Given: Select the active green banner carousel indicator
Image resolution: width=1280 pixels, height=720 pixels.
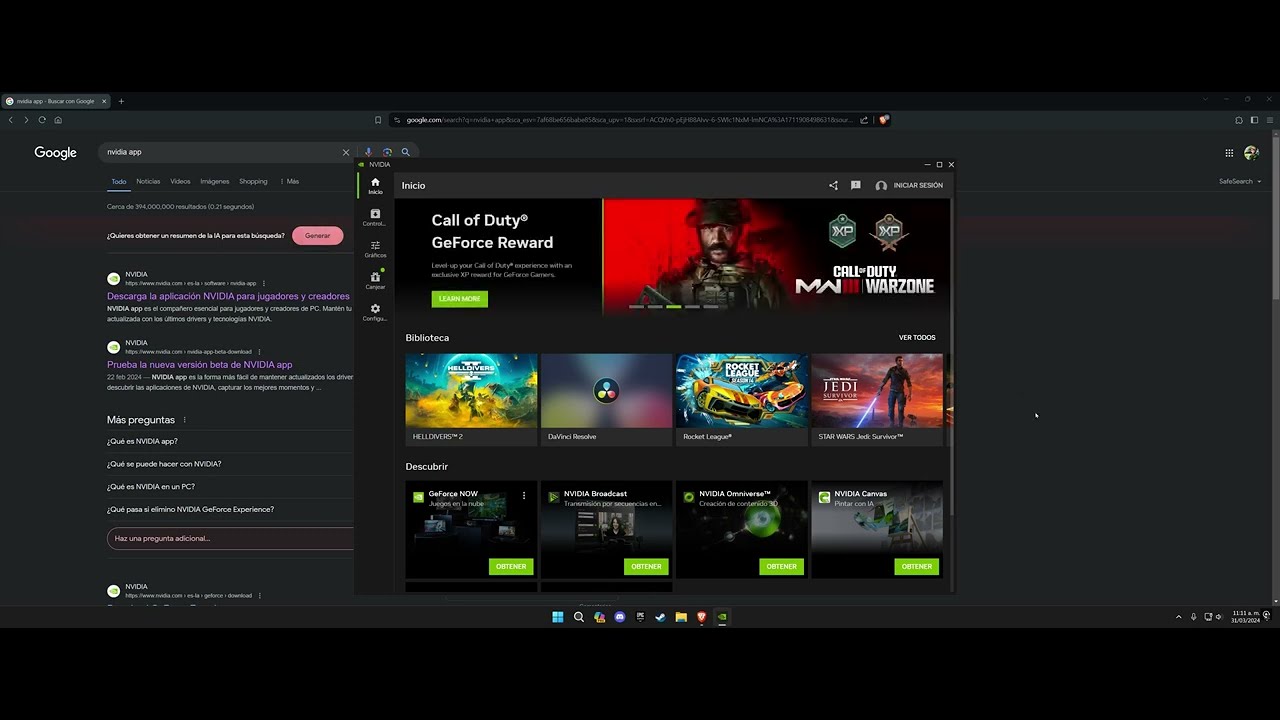Looking at the screenshot, I should (674, 307).
